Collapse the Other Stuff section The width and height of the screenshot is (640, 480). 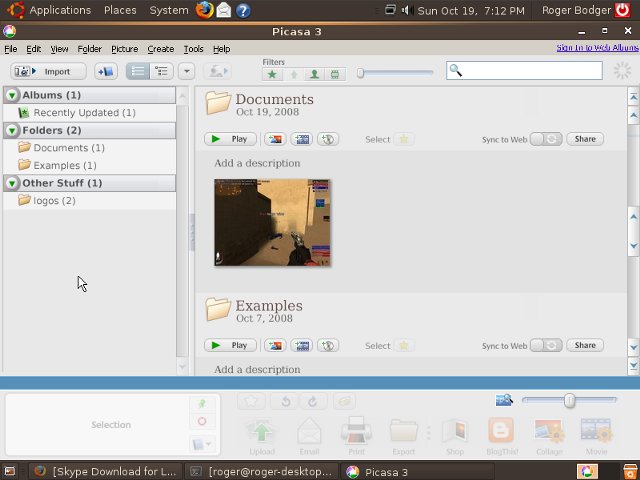(x=12, y=183)
